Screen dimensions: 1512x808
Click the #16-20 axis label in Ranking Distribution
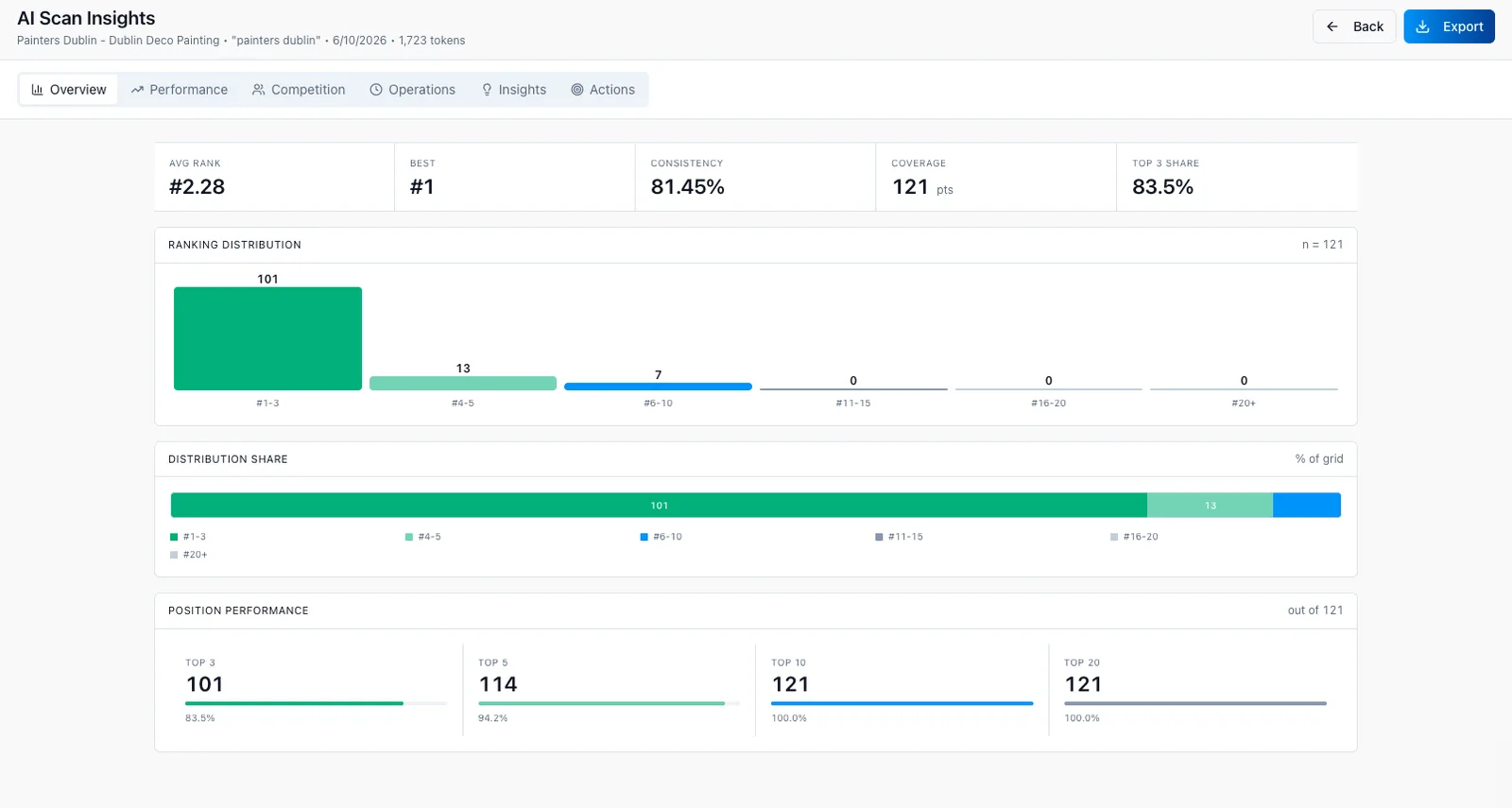coord(1049,404)
